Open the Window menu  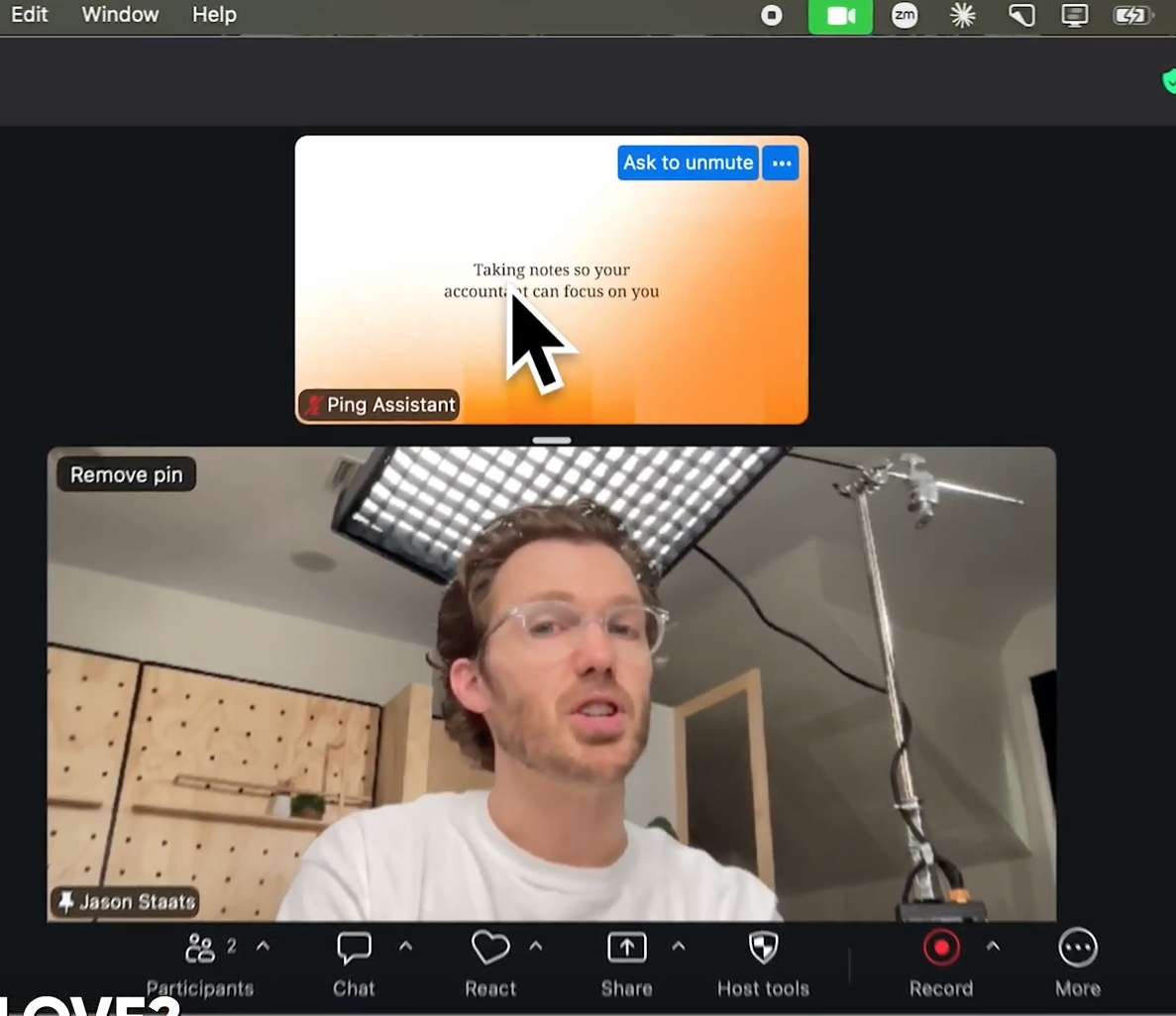[x=120, y=14]
